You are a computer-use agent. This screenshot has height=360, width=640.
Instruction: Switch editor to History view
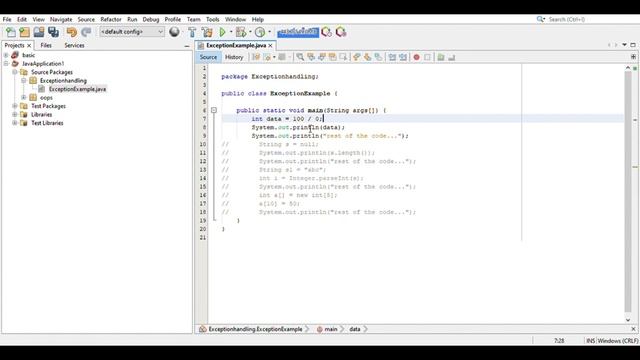tap(234, 57)
